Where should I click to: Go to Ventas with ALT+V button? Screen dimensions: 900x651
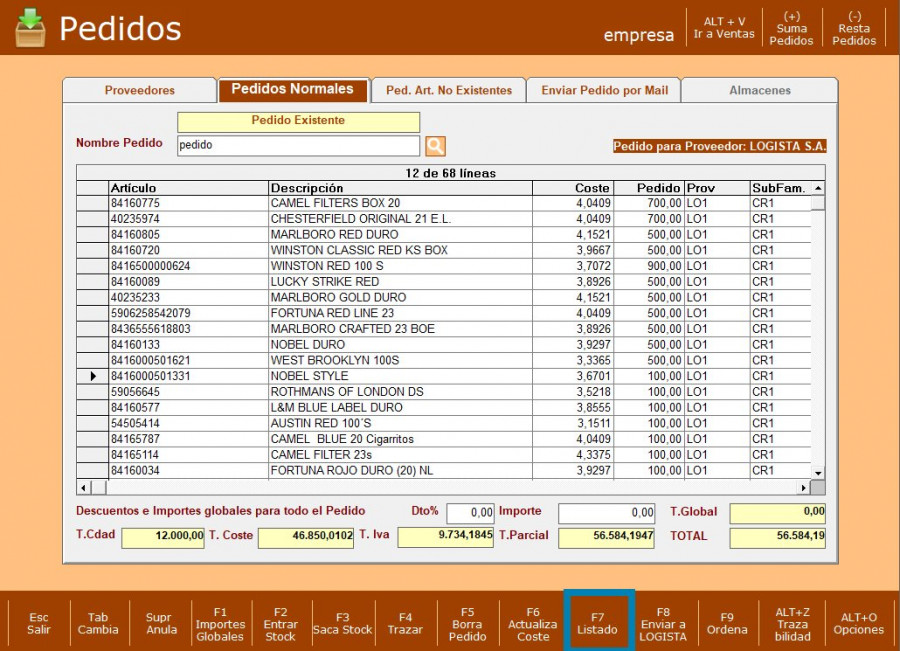click(x=724, y=28)
